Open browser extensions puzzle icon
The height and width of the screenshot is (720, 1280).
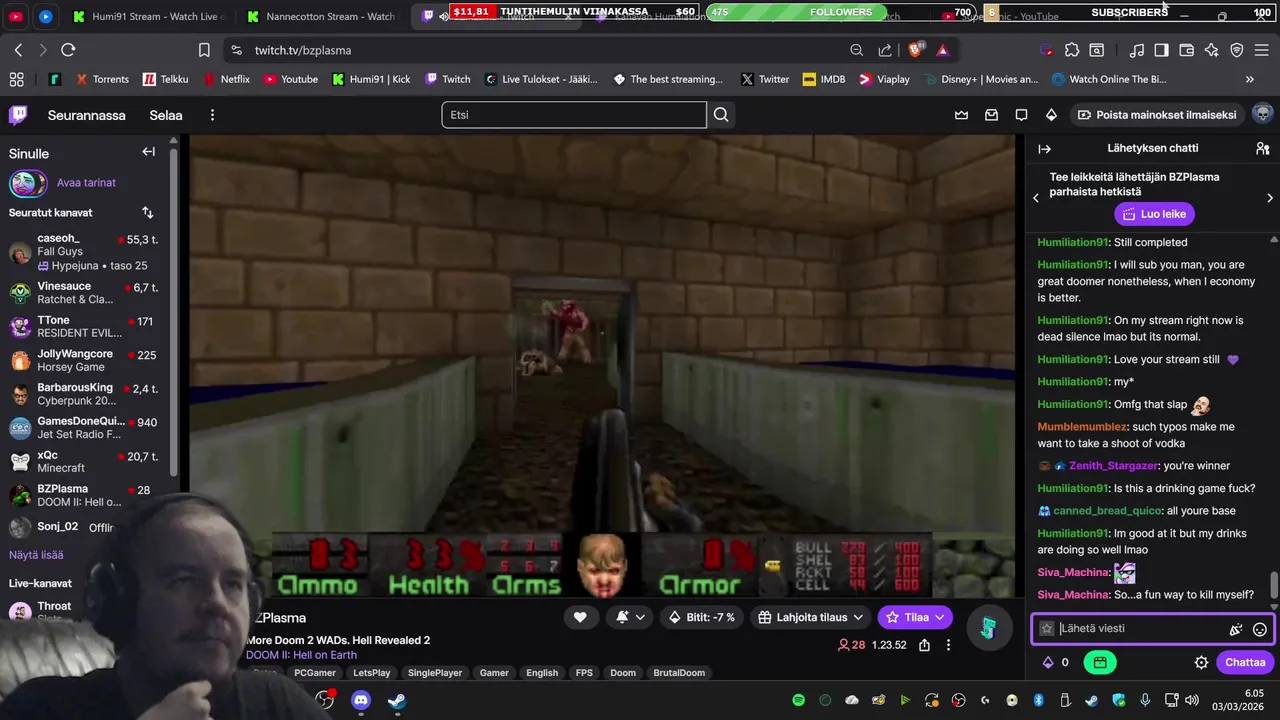[1072, 50]
